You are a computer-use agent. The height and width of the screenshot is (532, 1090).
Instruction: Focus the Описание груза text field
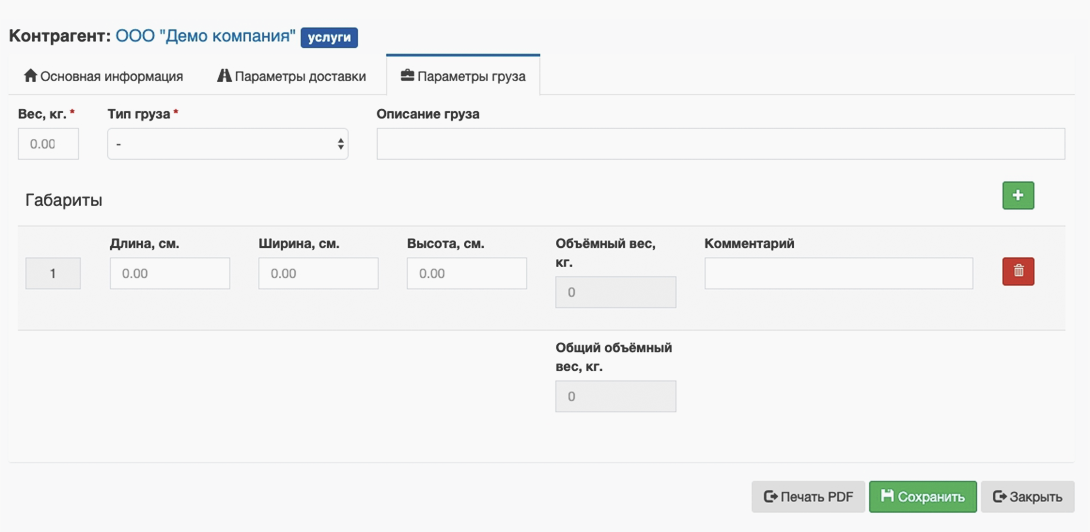coord(721,144)
